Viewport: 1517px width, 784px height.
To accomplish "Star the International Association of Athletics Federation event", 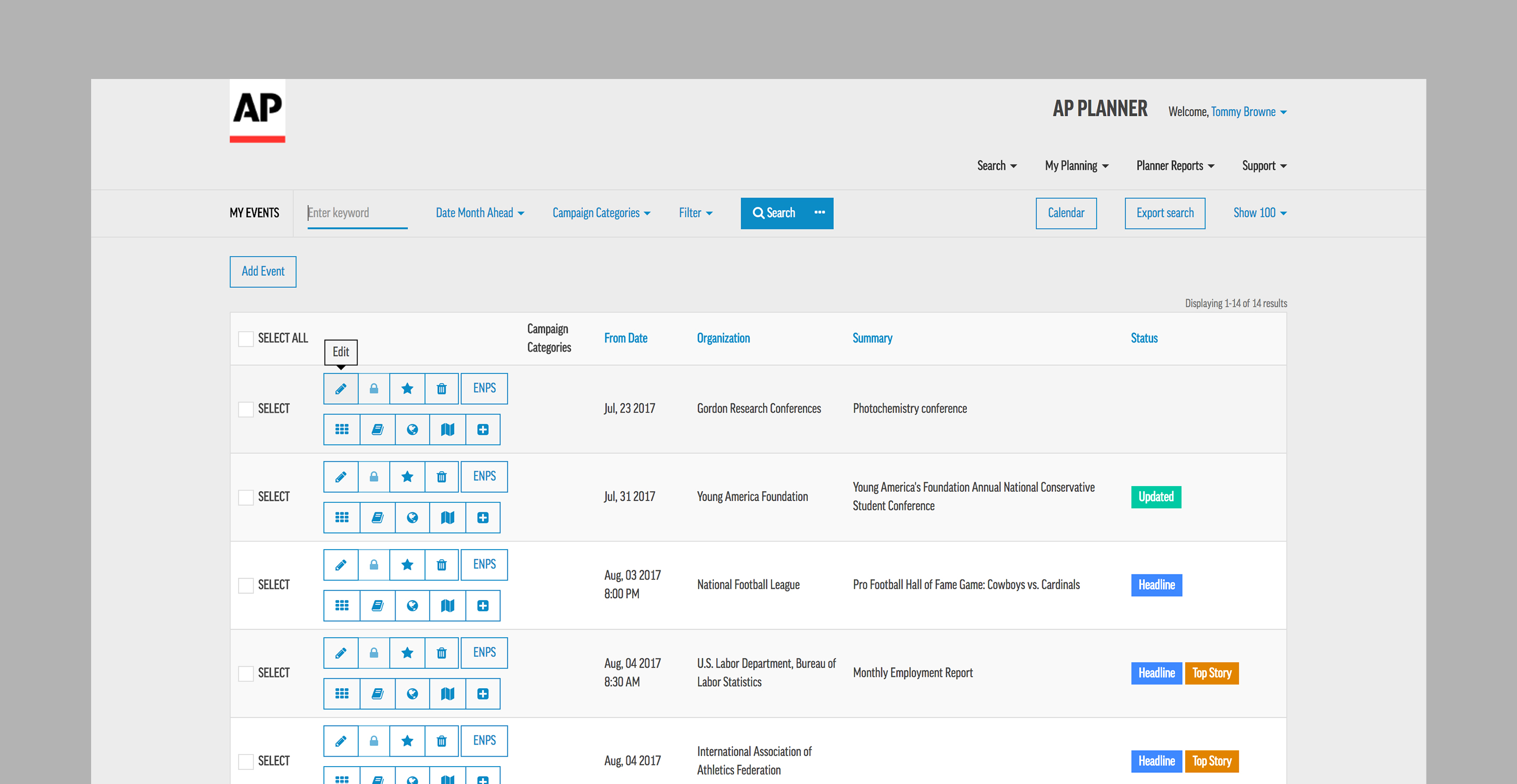I will (407, 741).
